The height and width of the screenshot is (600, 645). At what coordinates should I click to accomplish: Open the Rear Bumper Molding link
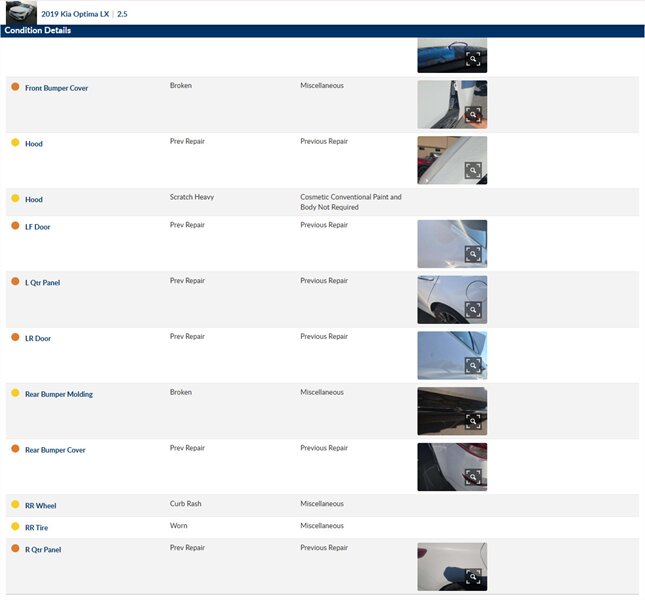58,394
